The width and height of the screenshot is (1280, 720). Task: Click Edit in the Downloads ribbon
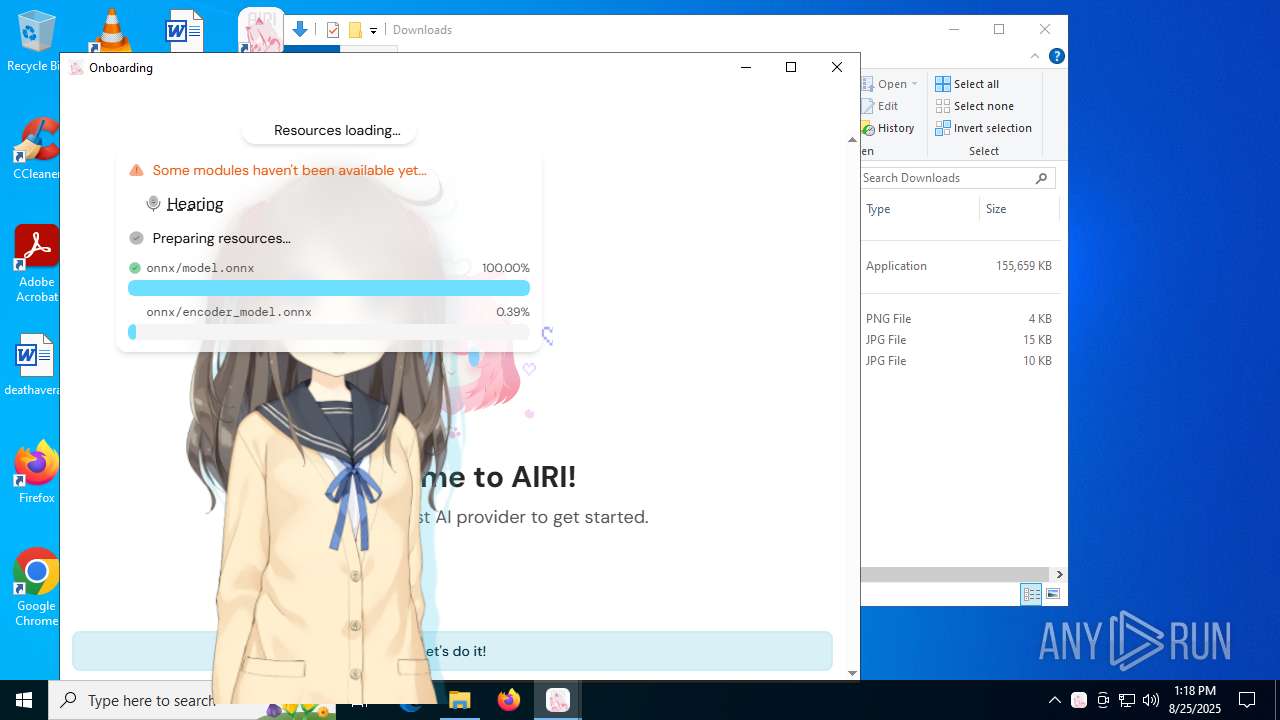click(880, 106)
